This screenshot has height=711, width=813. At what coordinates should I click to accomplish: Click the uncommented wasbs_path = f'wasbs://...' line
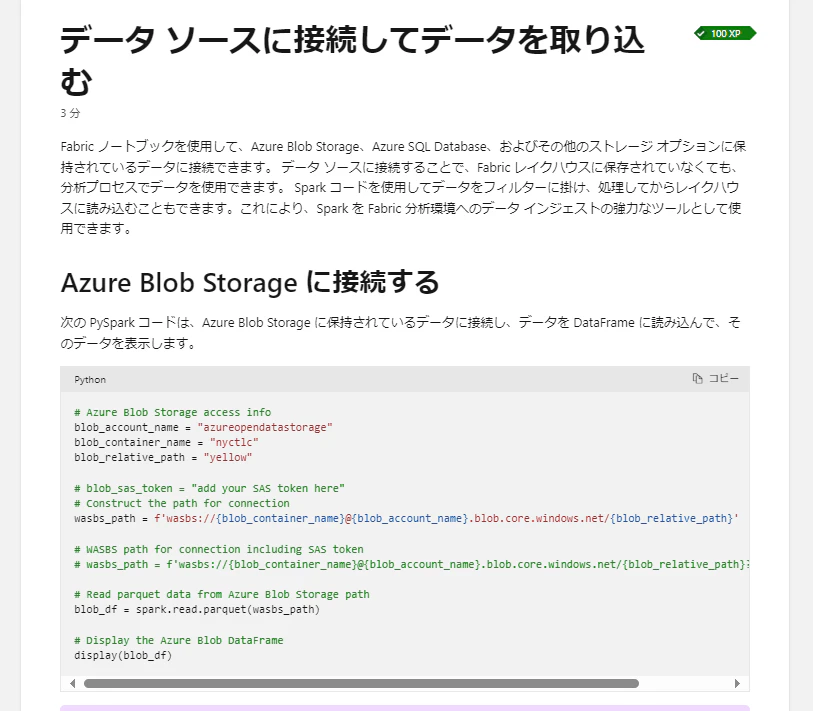coord(406,519)
